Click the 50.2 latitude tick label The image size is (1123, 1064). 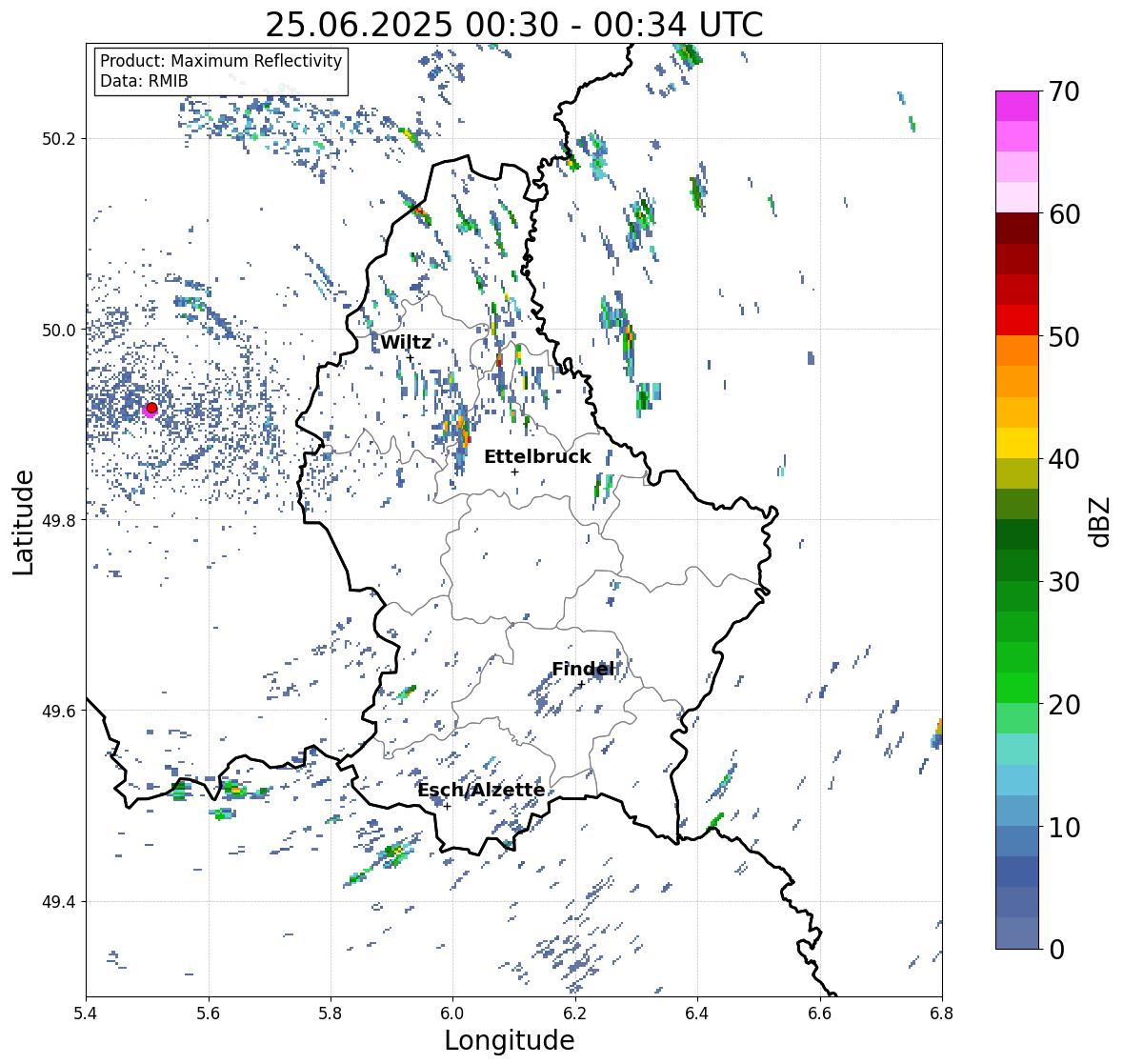click(60, 139)
